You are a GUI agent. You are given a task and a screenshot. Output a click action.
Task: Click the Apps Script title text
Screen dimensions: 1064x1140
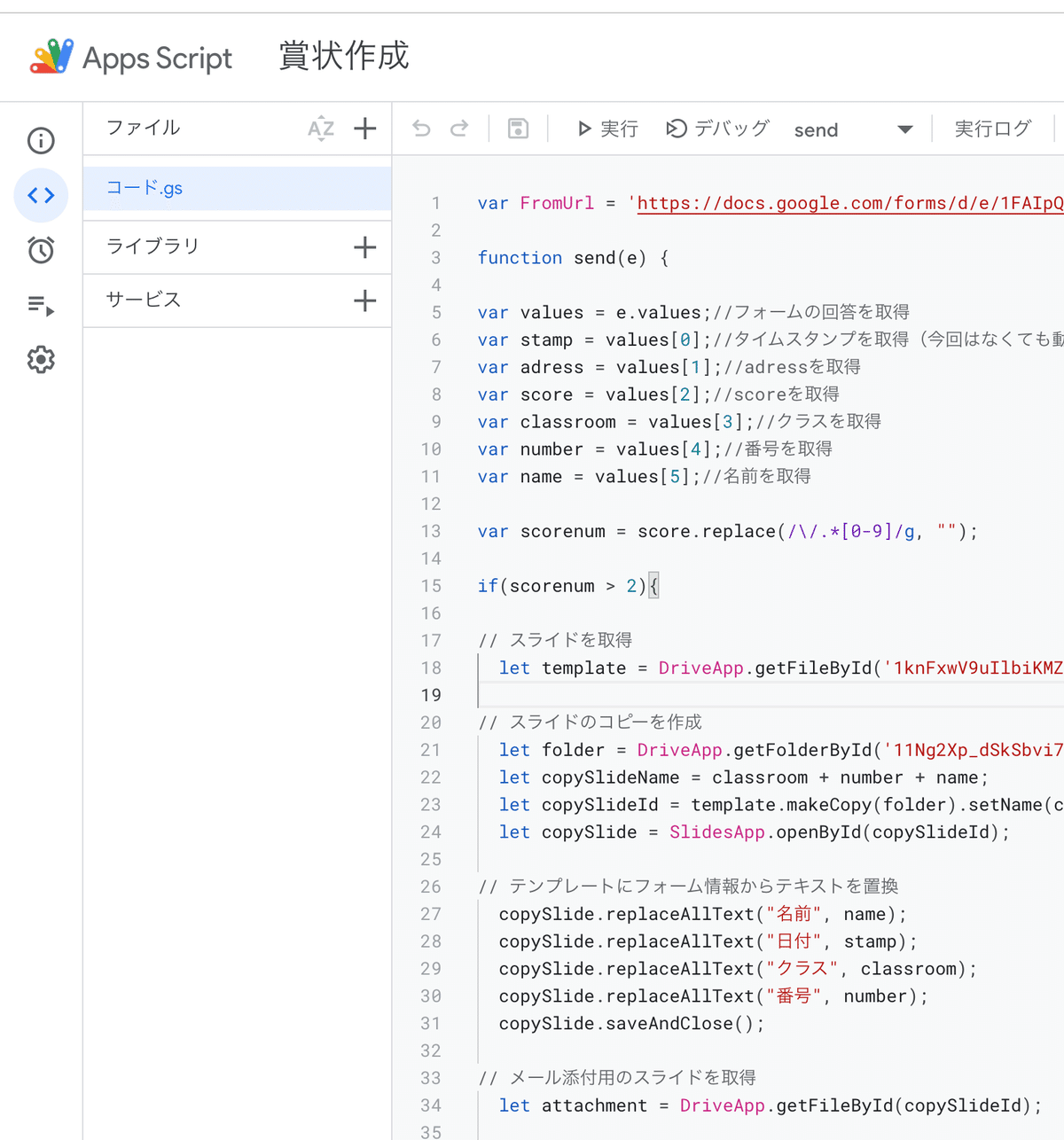[x=157, y=58]
